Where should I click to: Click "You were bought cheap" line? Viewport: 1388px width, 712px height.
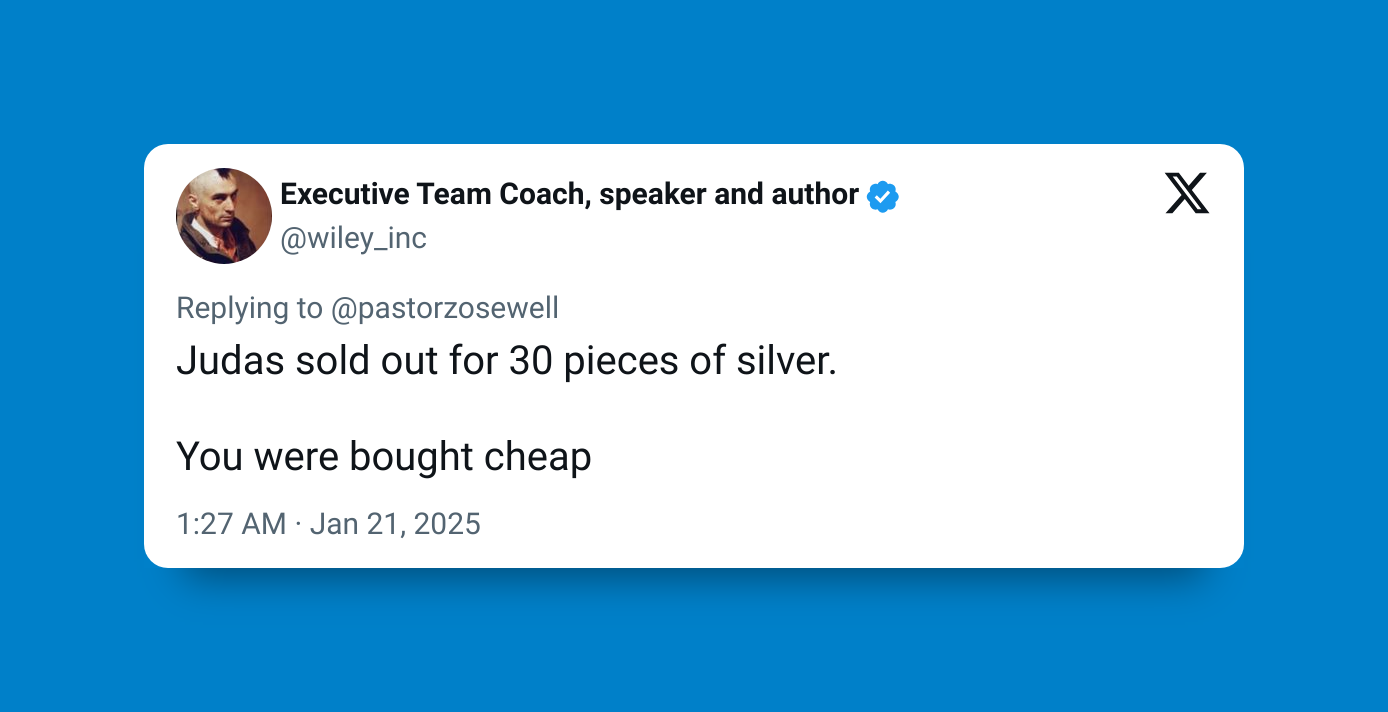(x=384, y=457)
